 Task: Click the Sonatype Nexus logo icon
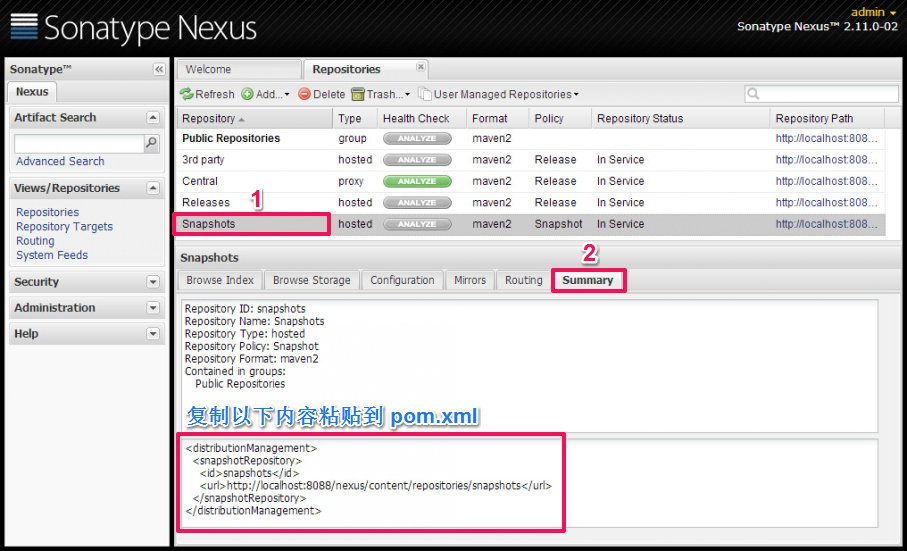[24, 27]
